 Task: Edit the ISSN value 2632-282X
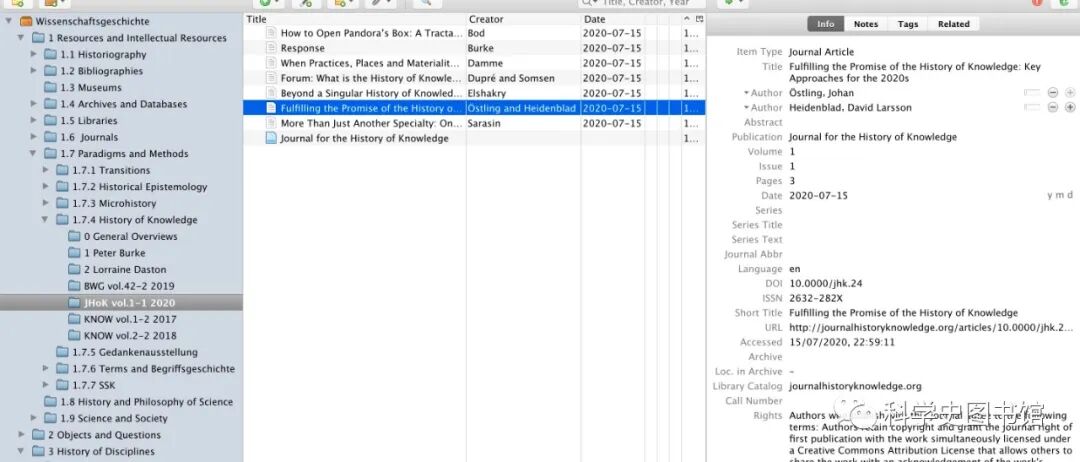click(x=816, y=298)
